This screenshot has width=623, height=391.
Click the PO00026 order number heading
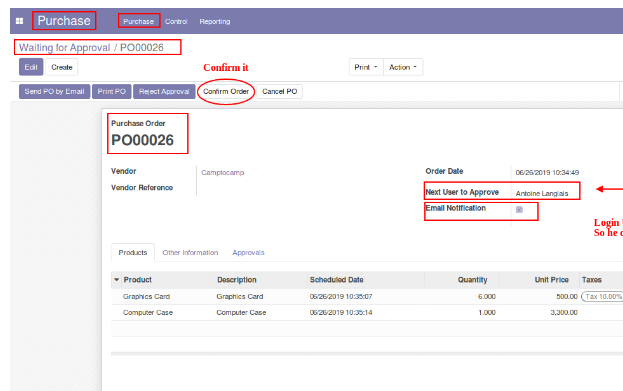[142, 140]
